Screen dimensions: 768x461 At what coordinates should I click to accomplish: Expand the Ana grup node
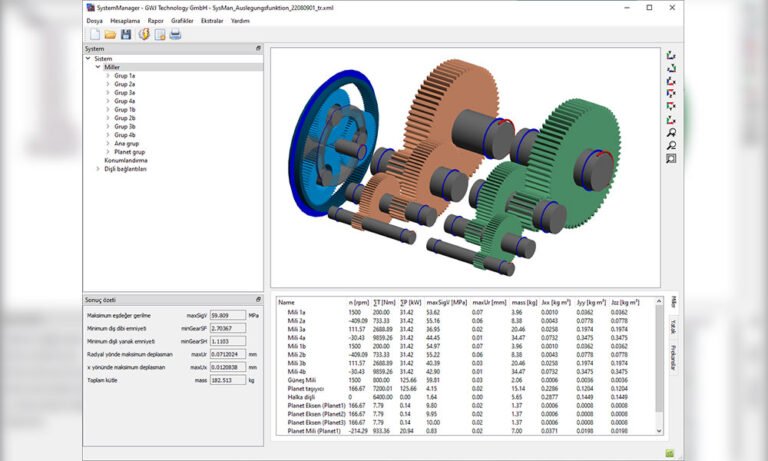coord(108,143)
